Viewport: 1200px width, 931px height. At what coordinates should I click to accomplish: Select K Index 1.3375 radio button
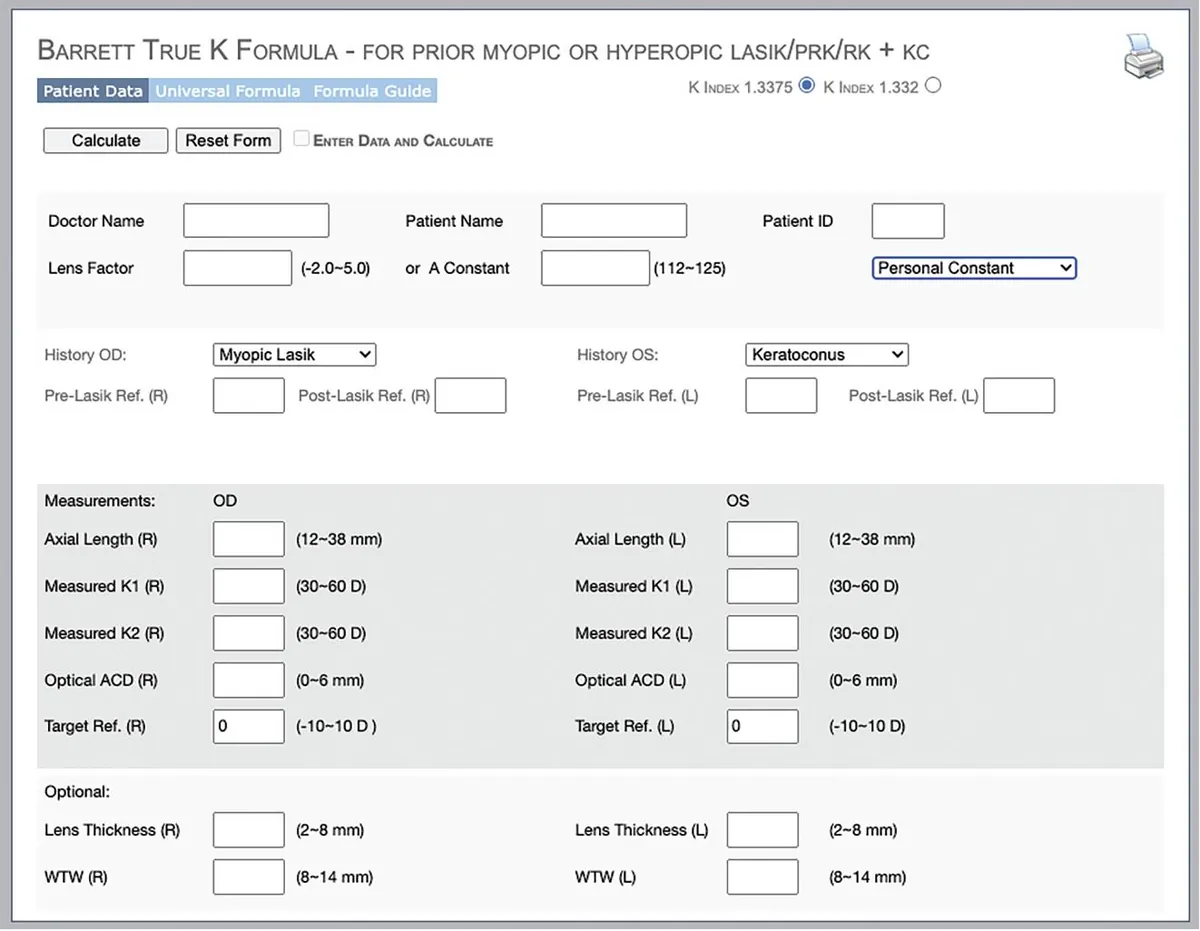(807, 86)
